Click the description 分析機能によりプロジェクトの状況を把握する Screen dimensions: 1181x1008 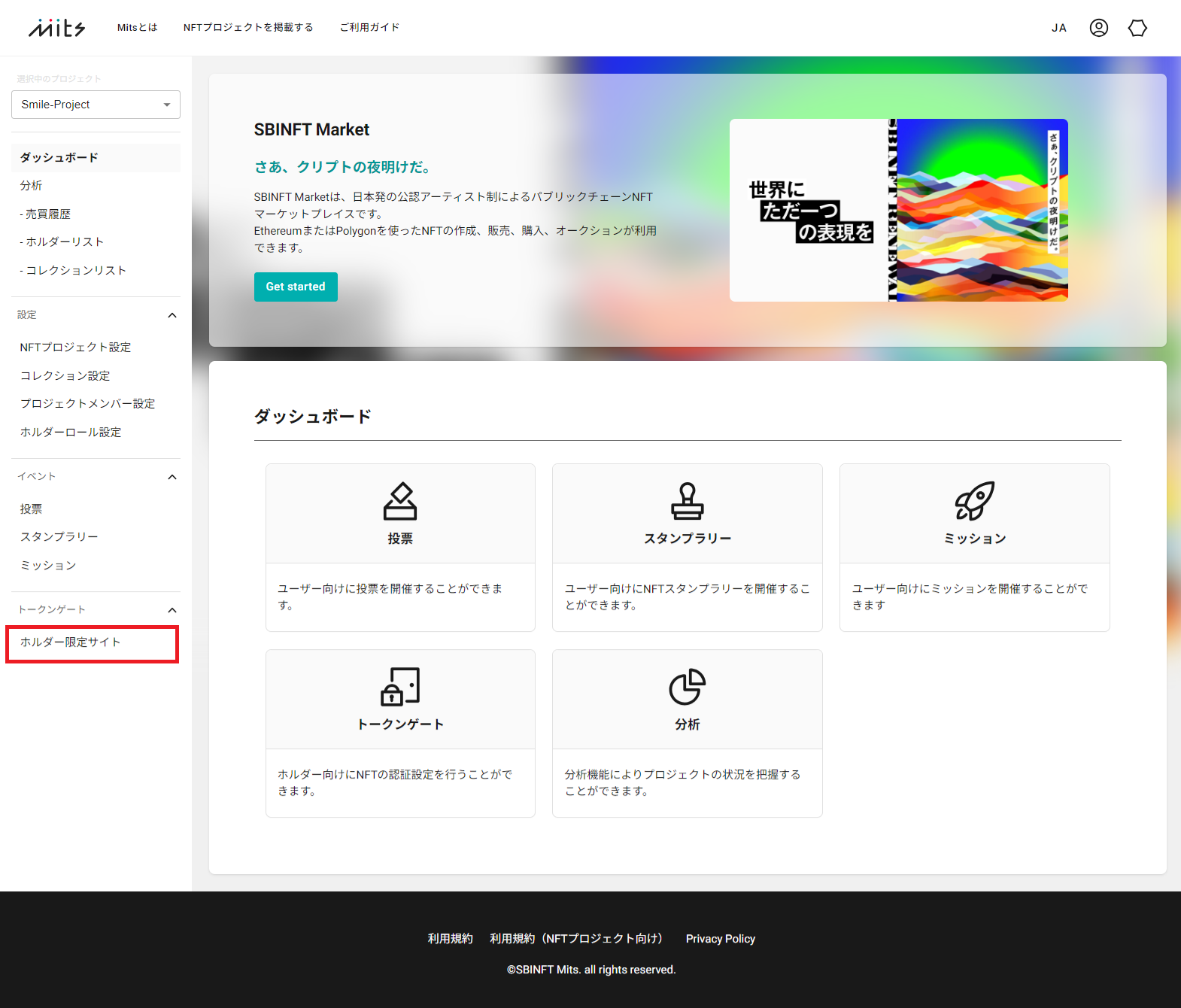pos(683,783)
